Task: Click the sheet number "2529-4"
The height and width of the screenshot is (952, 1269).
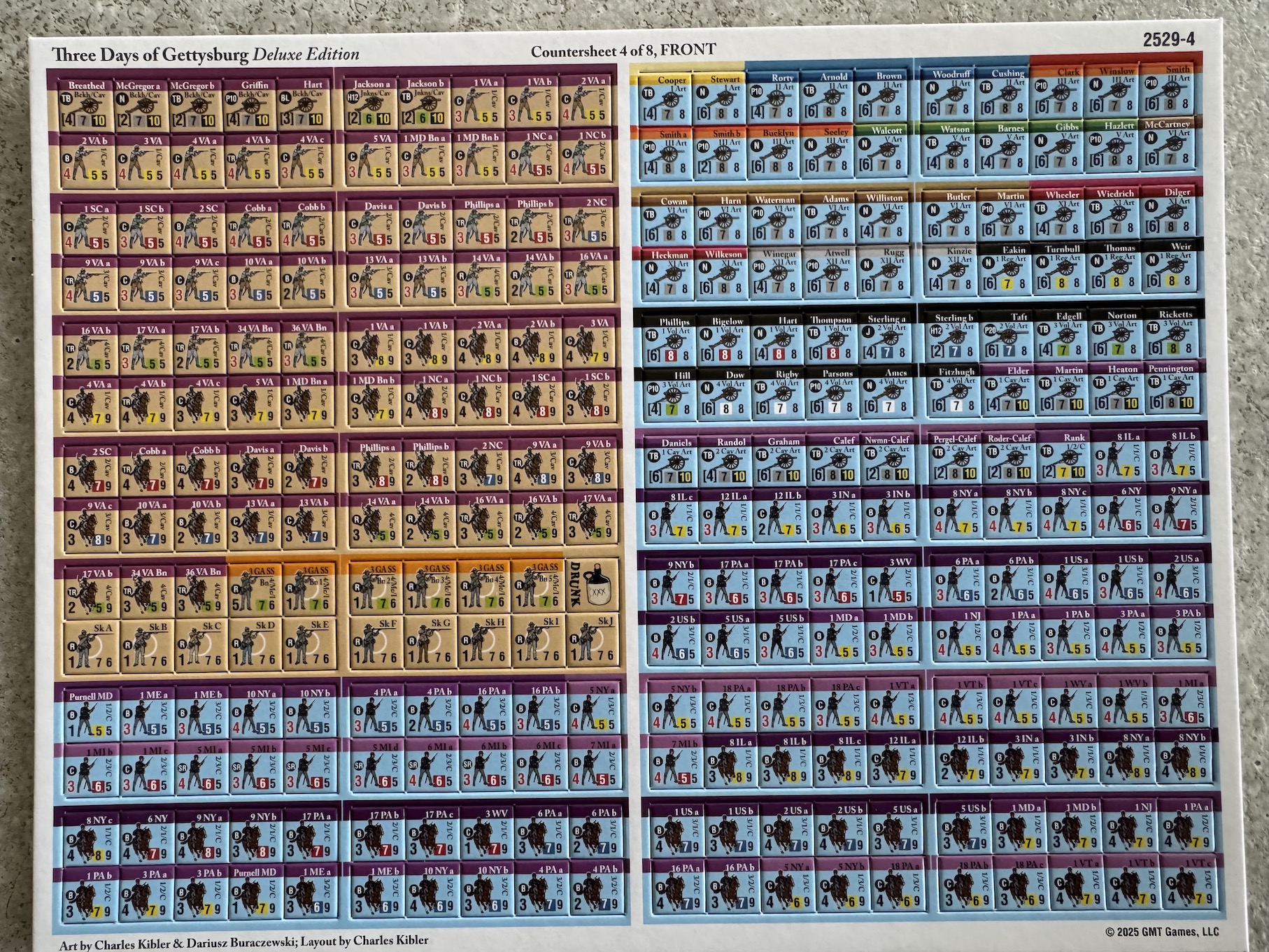Action: pos(1168,40)
